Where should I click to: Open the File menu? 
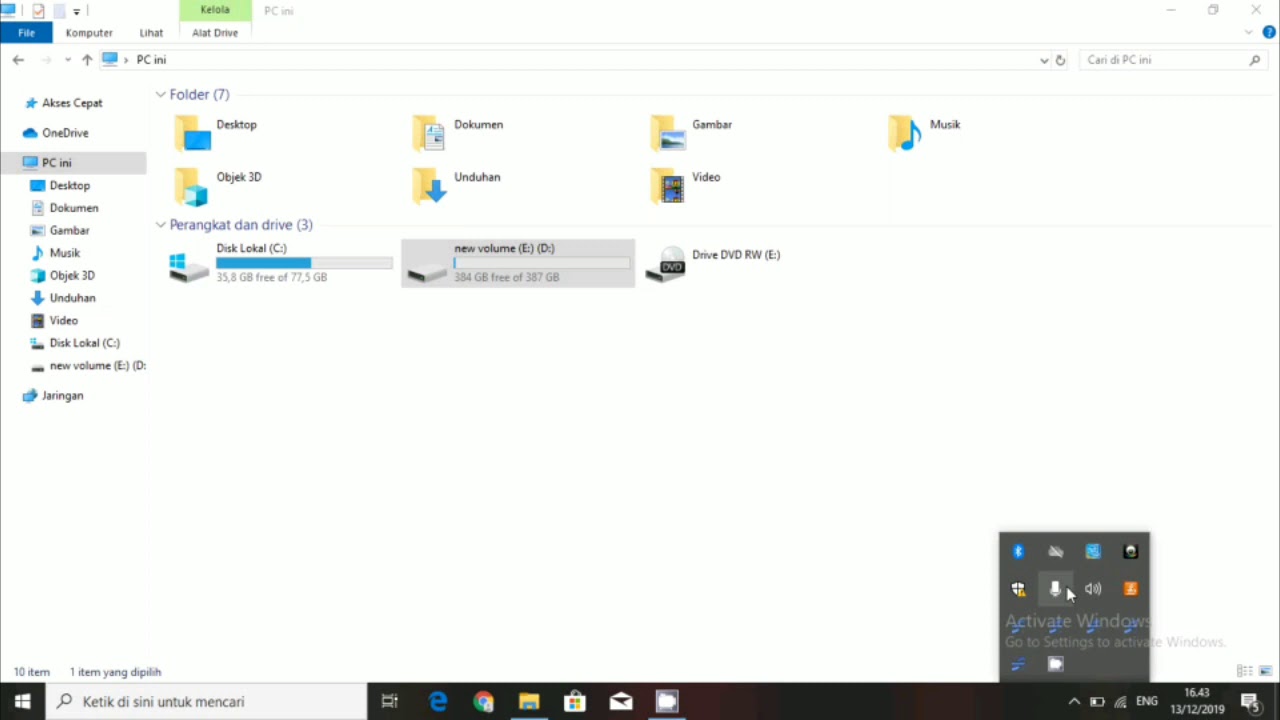(26, 33)
